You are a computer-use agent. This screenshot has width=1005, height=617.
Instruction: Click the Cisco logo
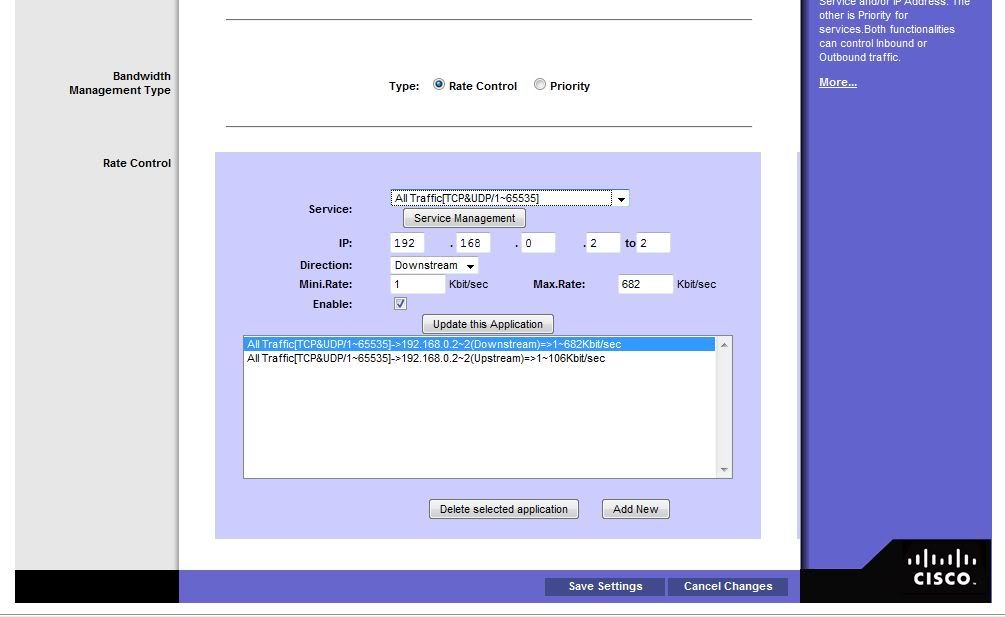943,568
